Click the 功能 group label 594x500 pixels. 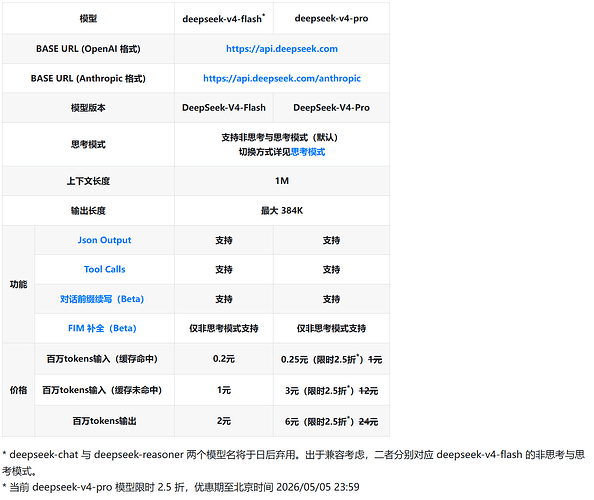(x=19, y=284)
